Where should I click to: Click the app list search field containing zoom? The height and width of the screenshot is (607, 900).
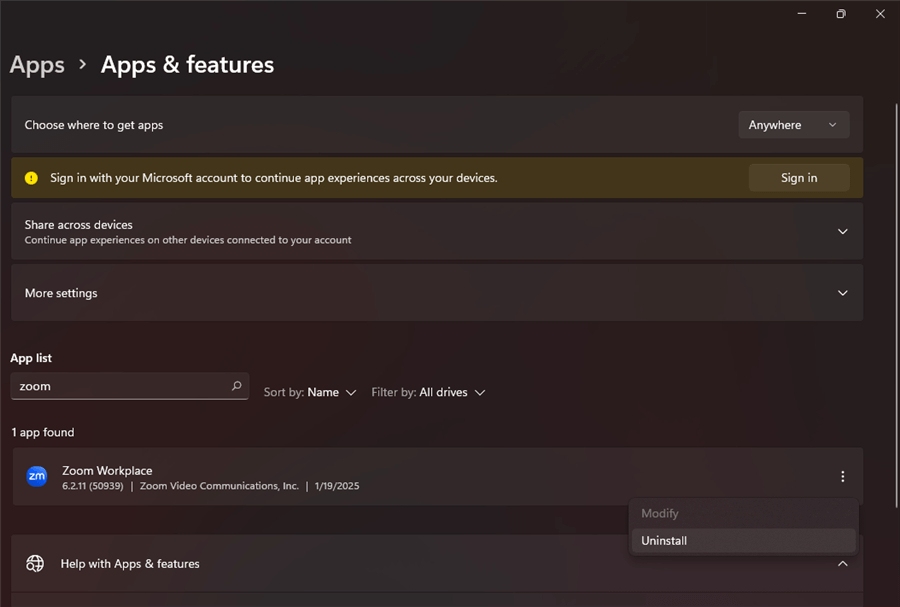tap(120, 386)
